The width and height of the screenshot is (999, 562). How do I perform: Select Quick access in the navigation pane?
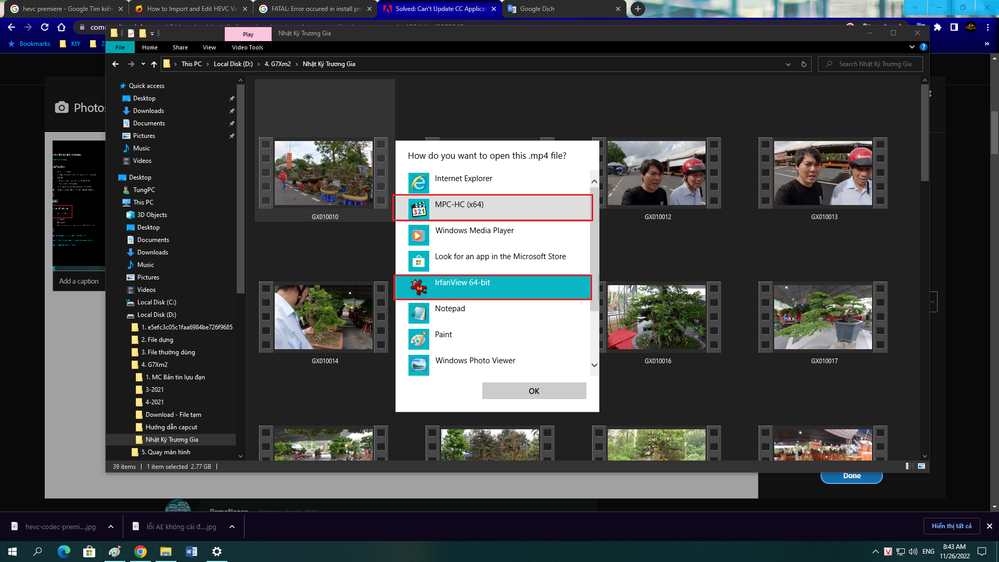146,85
